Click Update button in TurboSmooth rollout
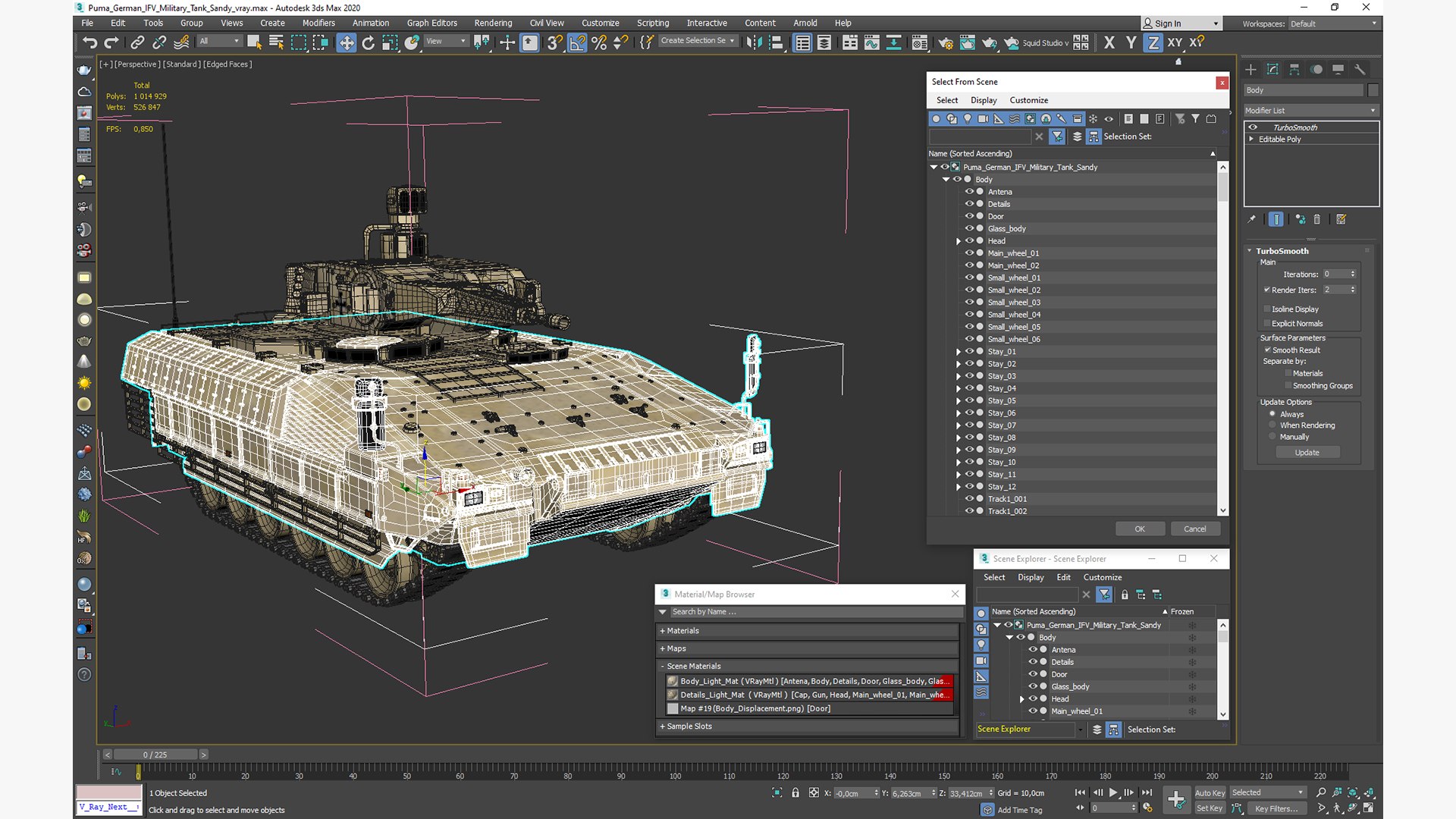The height and width of the screenshot is (819, 1456). click(1307, 453)
